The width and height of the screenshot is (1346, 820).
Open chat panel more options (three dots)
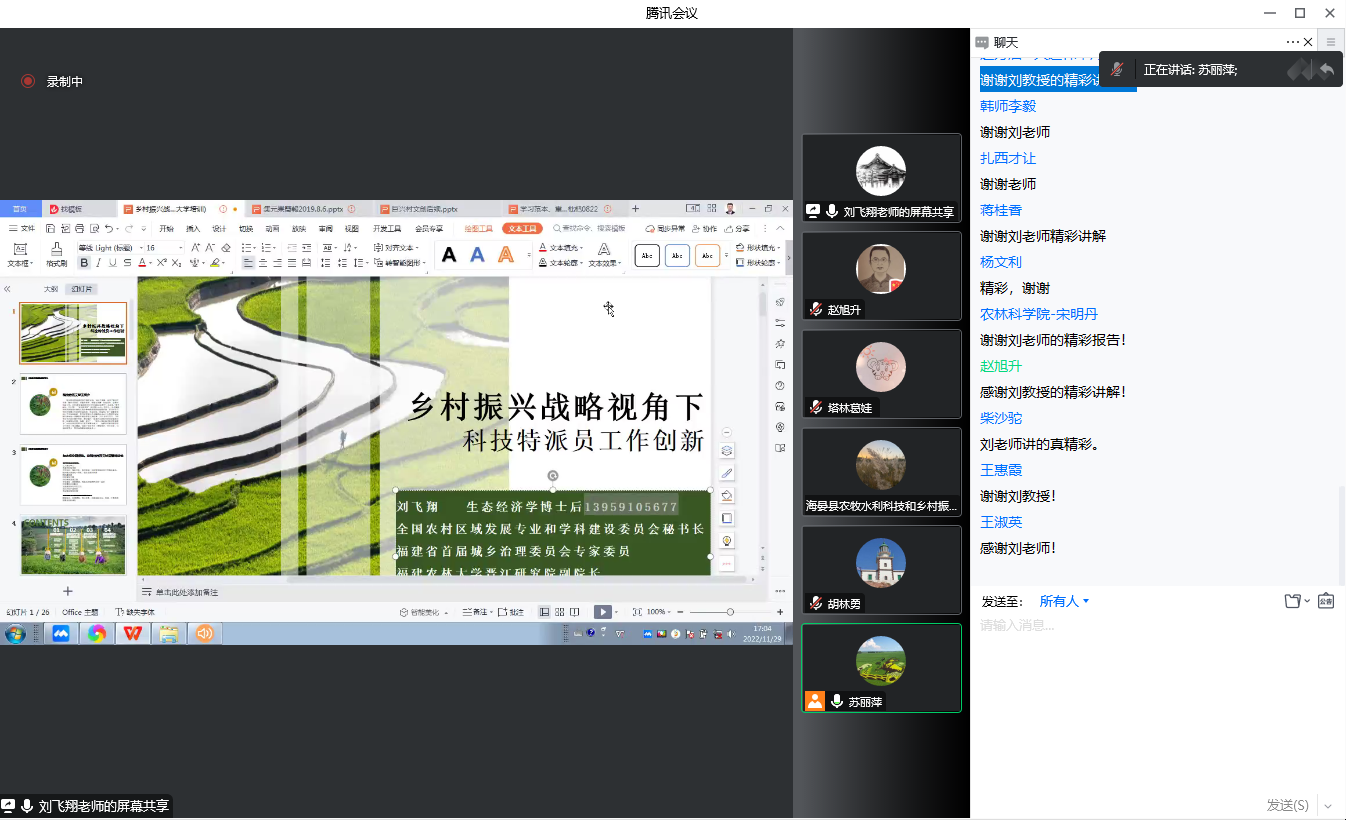click(x=1293, y=42)
